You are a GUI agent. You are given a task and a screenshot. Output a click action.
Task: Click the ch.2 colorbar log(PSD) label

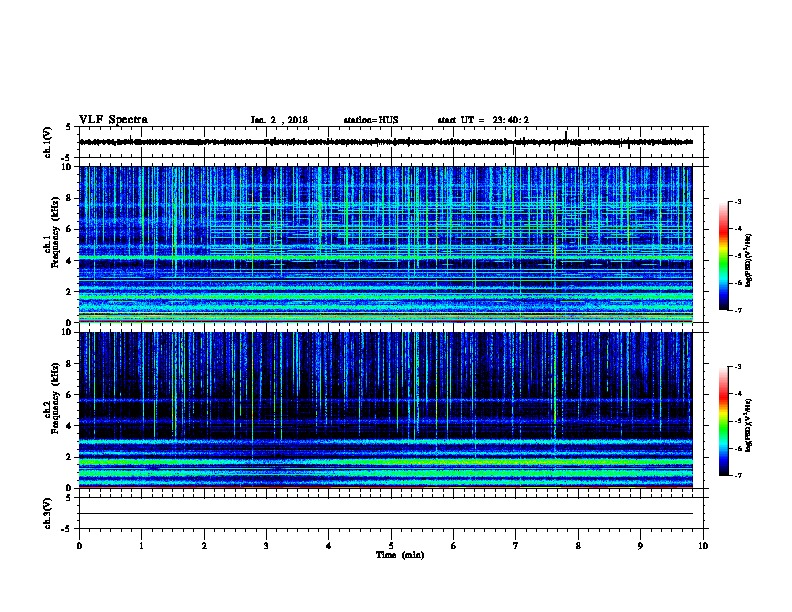748,425
